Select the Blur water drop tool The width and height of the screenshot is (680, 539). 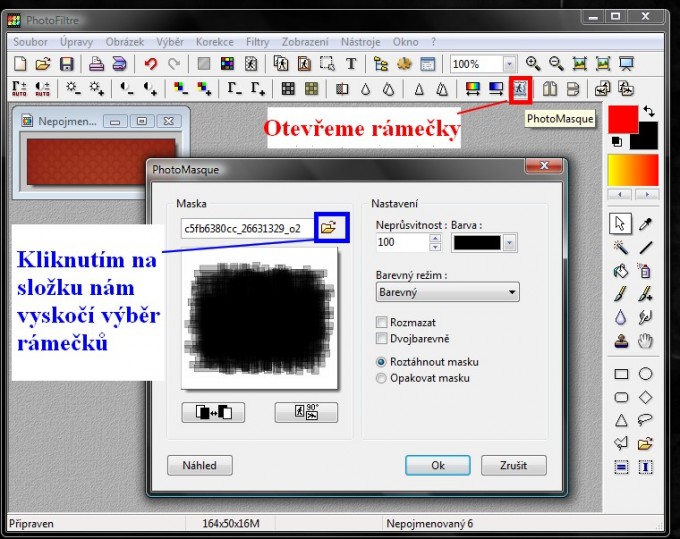[621, 317]
